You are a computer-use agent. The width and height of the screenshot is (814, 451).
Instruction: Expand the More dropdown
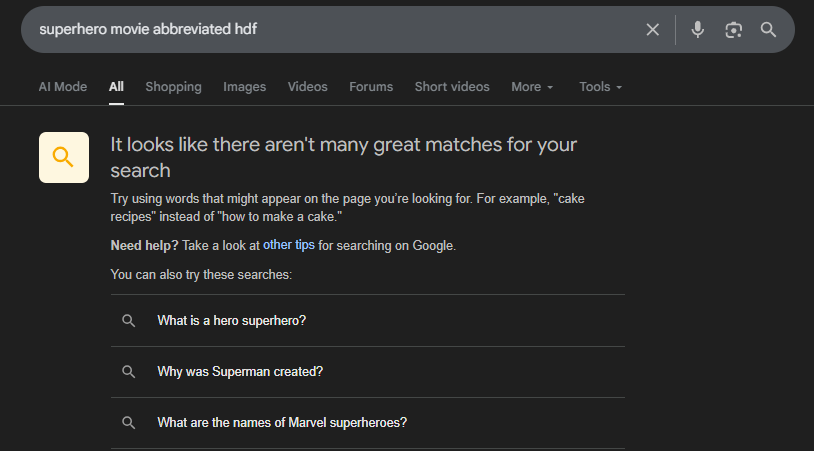[532, 87]
